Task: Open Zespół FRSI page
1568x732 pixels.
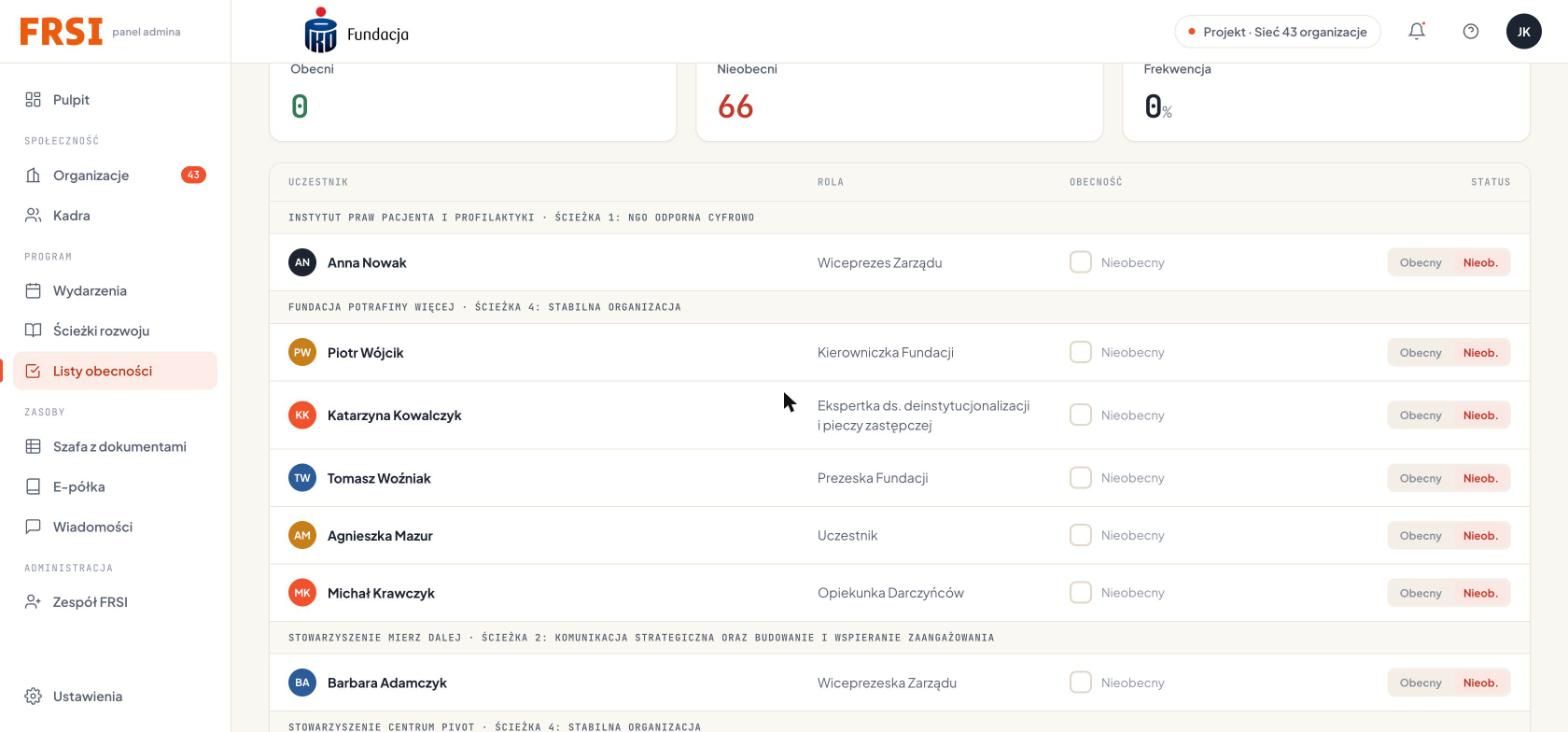Action: tap(115, 602)
